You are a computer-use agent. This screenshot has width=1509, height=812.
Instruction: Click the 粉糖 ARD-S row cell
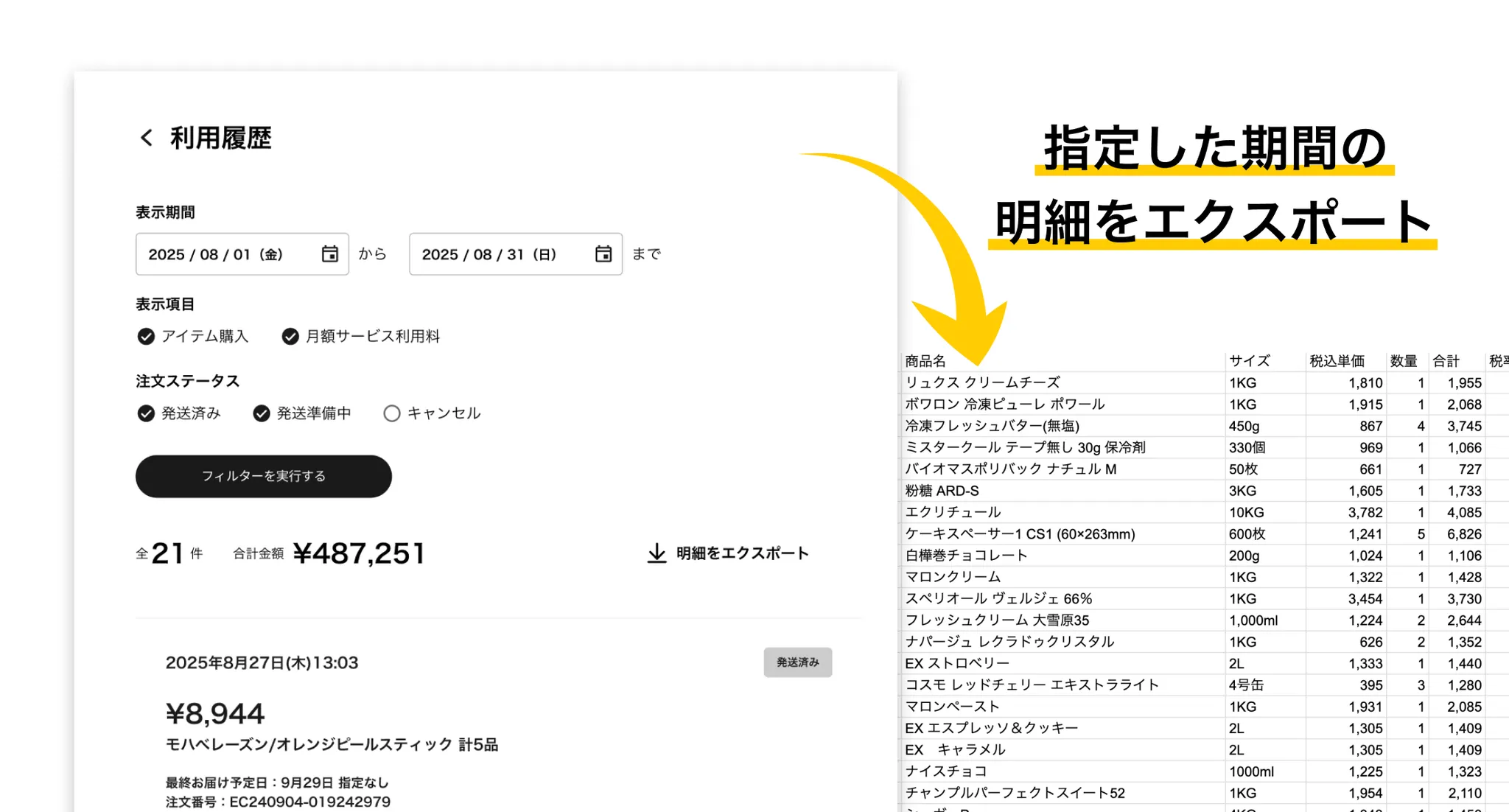(942, 491)
